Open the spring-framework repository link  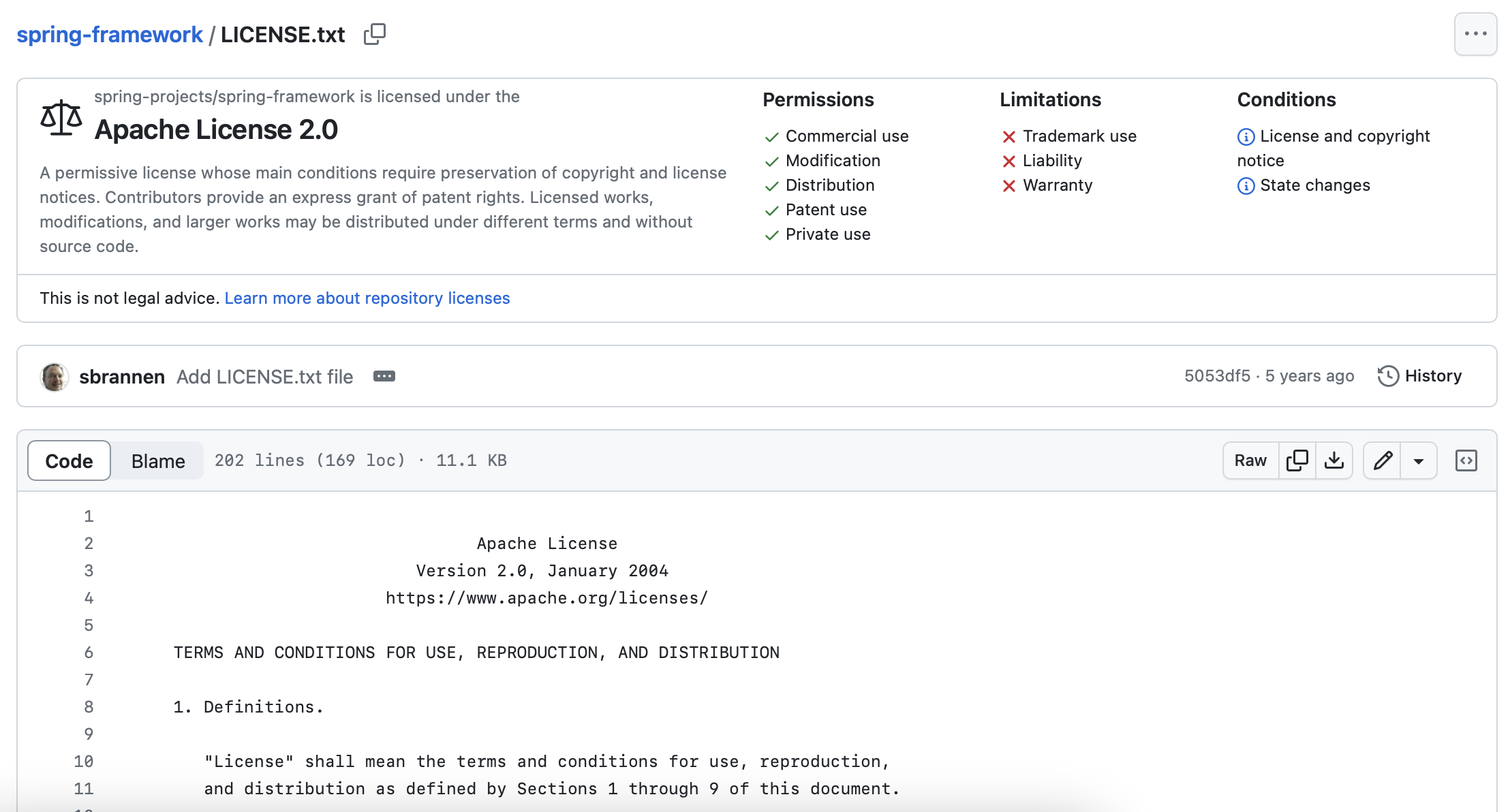click(110, 34)
